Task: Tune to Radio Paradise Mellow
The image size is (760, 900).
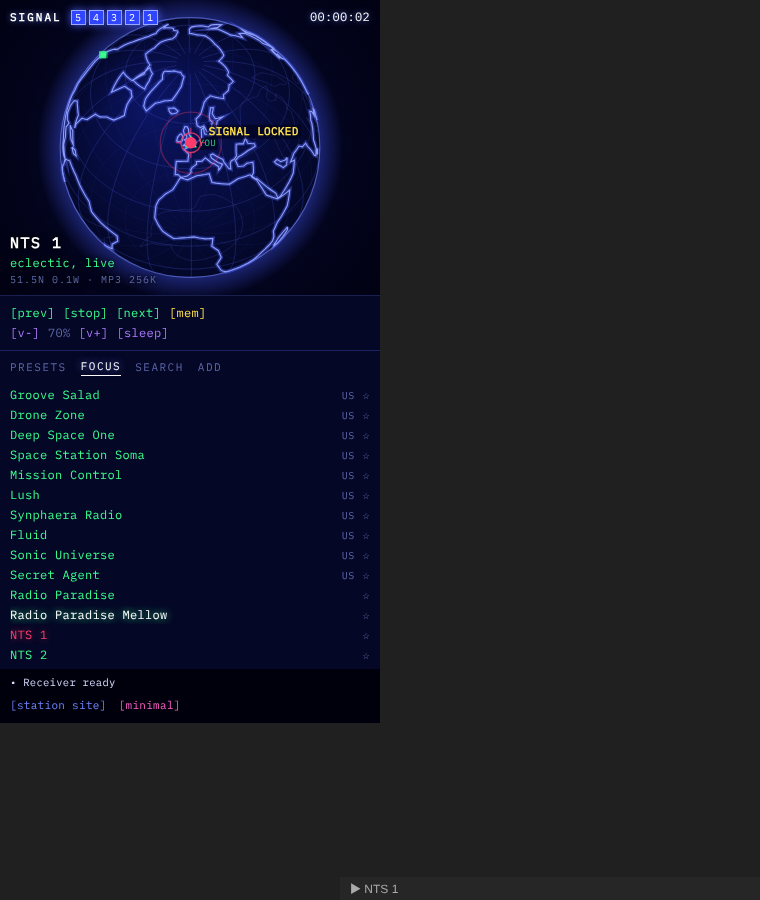Action: tap(88, 615)
